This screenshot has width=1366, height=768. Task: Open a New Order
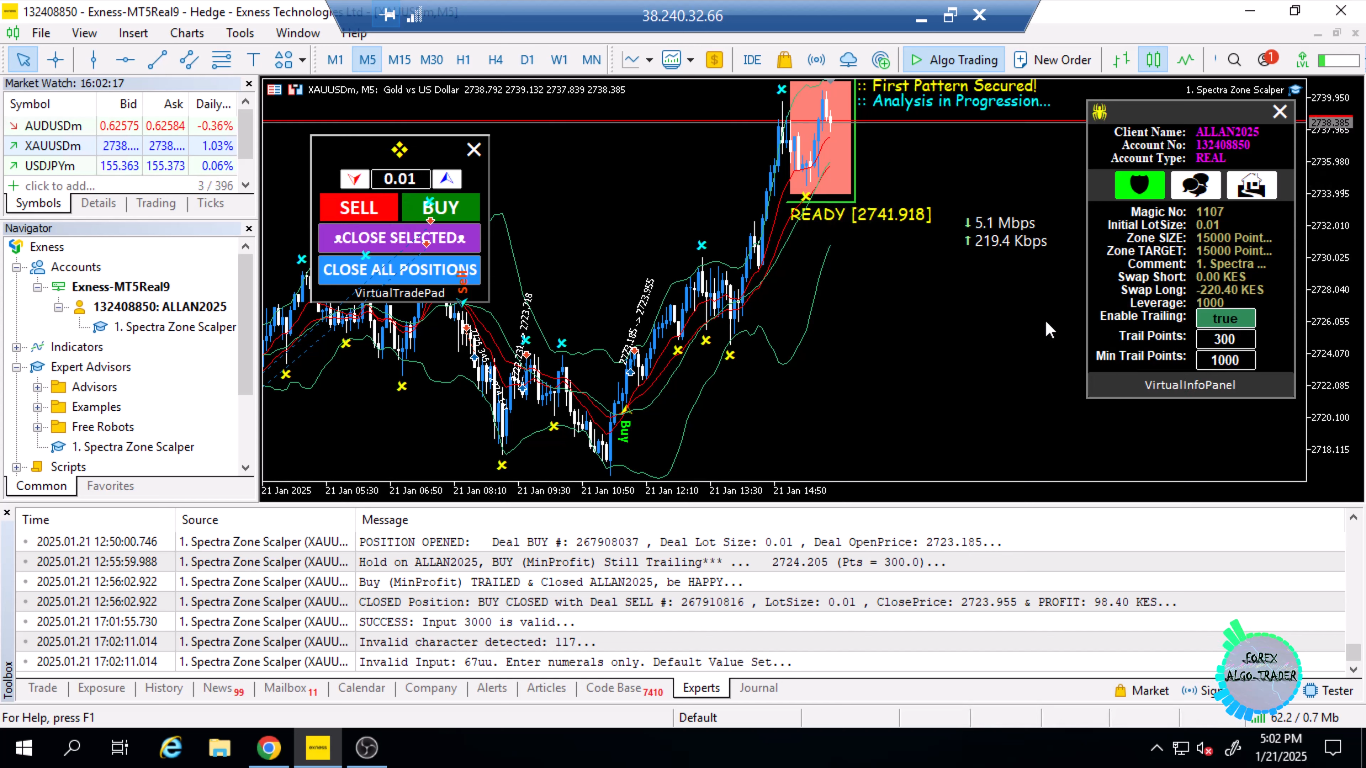pyautogui.click(x=1052, y=60)
